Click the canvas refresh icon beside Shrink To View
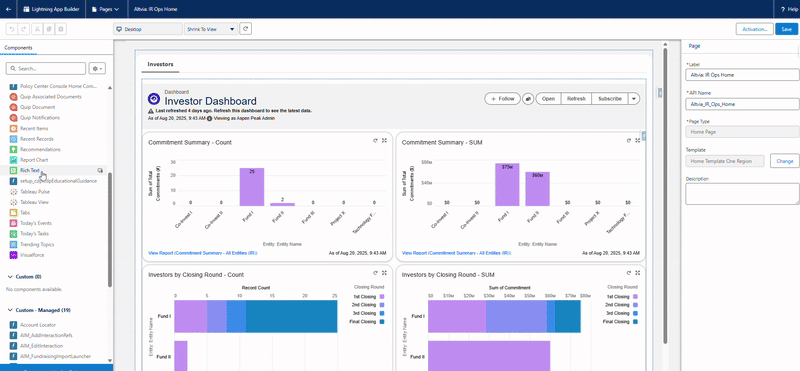Viewport: 800px width, 371px height. (x=246, y=29)
